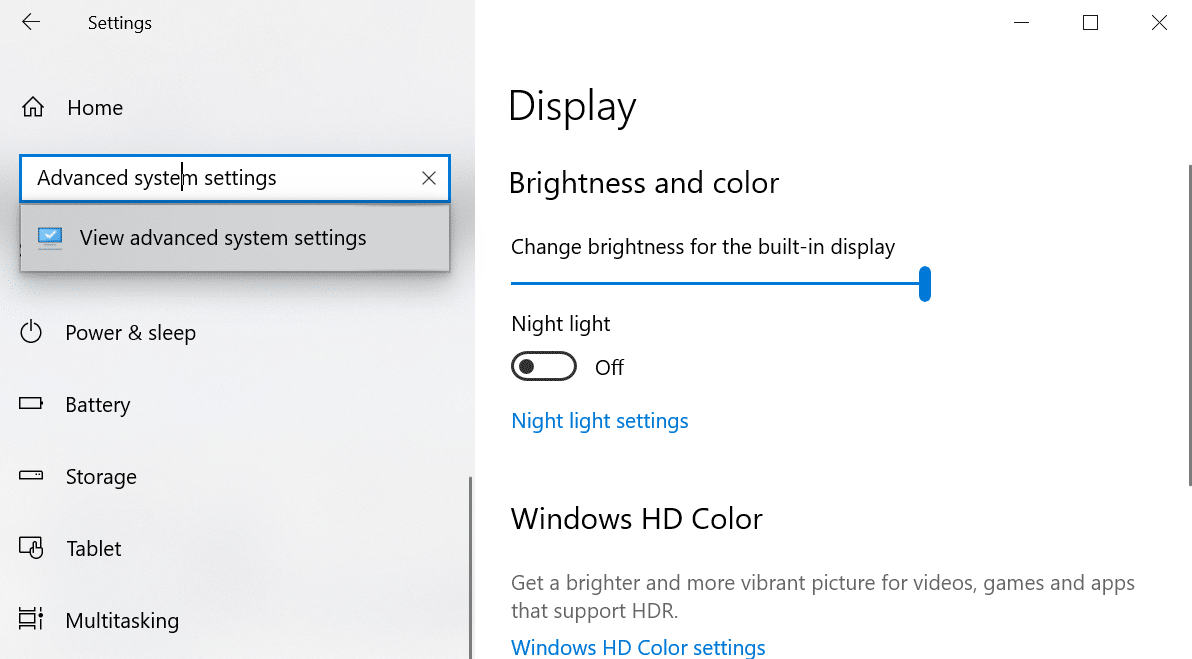Click the back arrow icon in Settings
This screenshot has height=659, width=1192.
click(x=30, y=22)
